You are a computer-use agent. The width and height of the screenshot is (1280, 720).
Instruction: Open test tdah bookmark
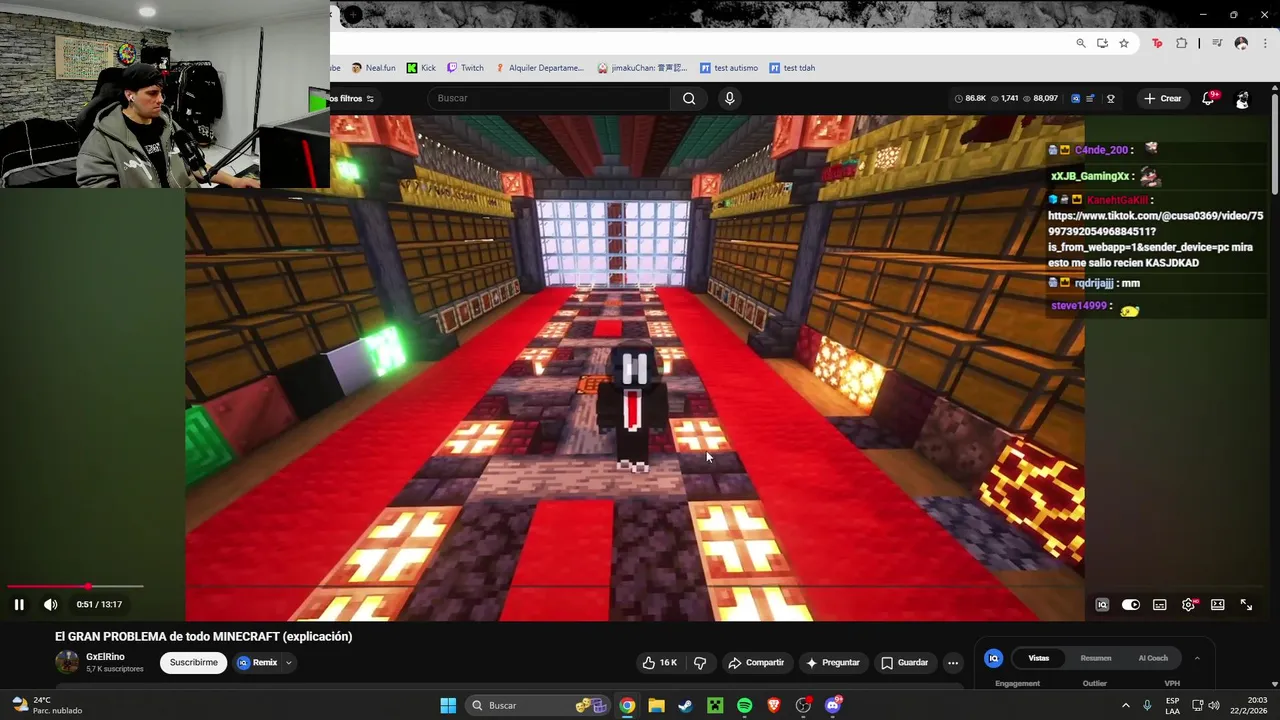tap(792, 68)
